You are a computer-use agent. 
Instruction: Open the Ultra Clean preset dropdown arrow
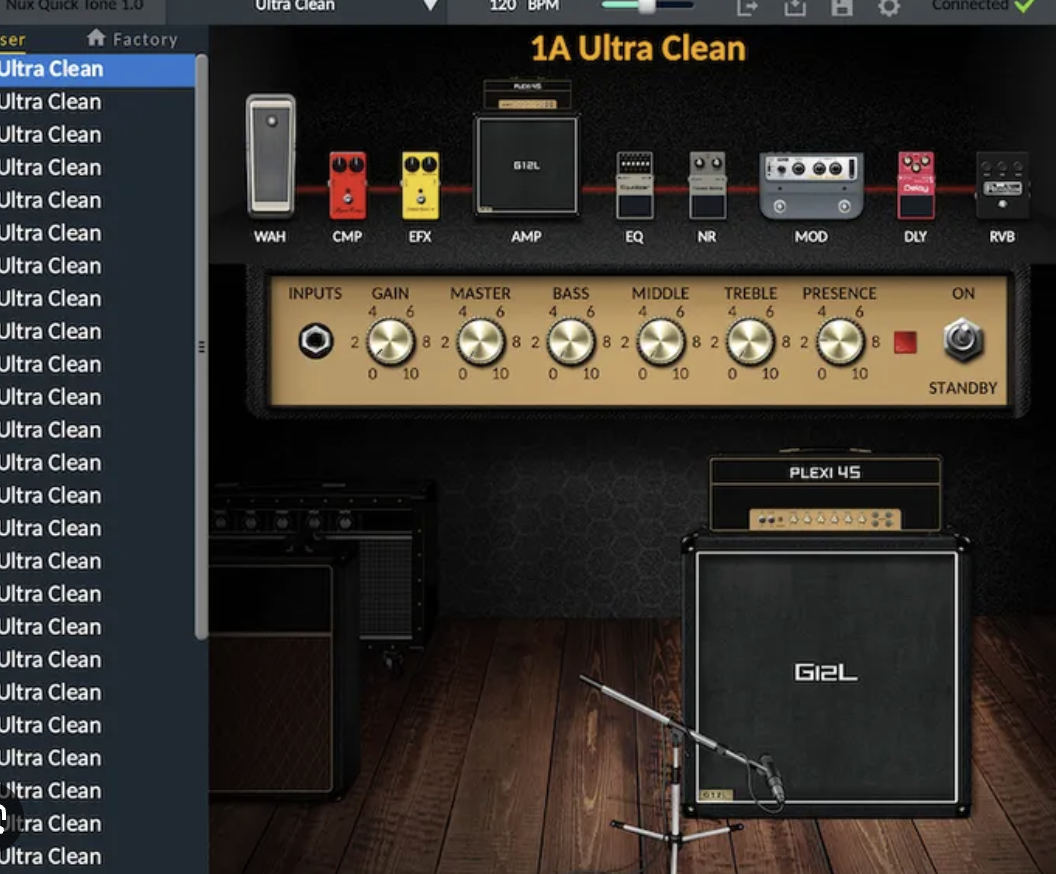tap(430, 5)
